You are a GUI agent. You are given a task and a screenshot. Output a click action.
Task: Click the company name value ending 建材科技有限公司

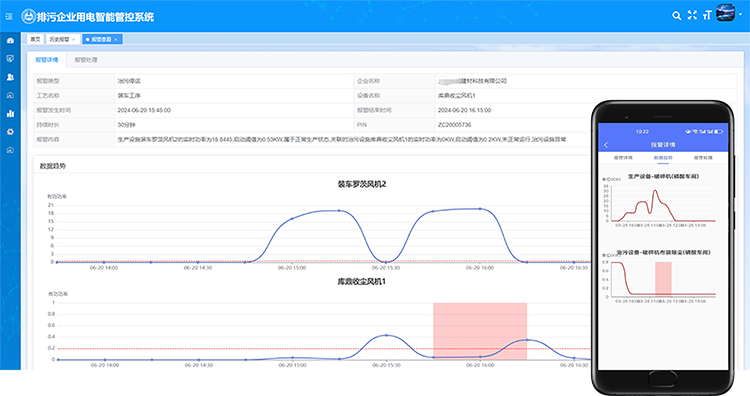point(472,81)
